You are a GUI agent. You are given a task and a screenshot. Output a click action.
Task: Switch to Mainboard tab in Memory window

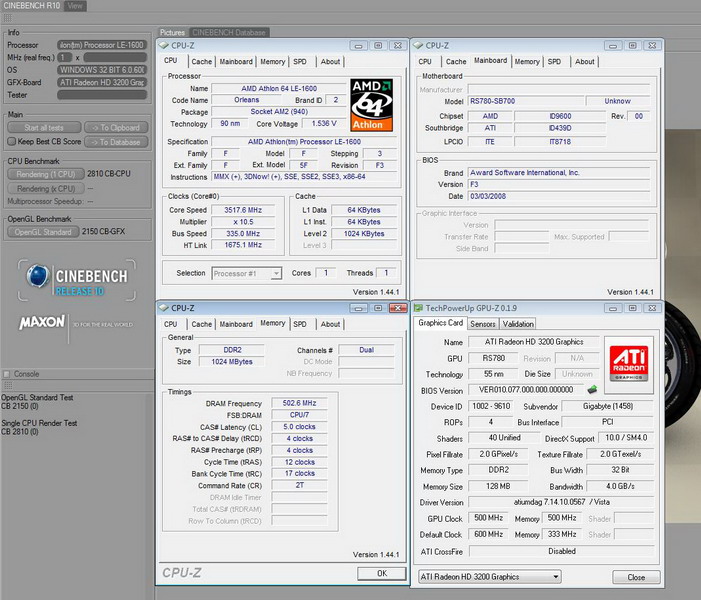[236, 324]
